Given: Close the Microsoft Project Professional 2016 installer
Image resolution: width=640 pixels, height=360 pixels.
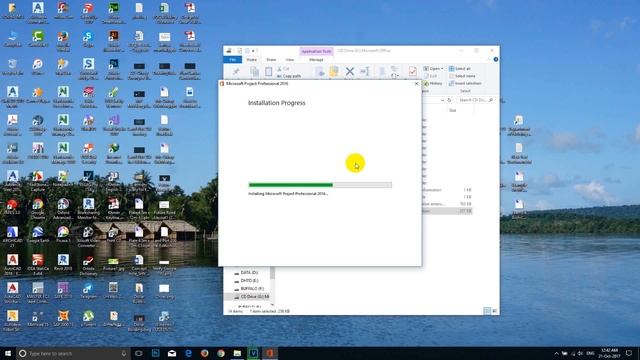Looking at the screenshot, I should click(416, 84).
